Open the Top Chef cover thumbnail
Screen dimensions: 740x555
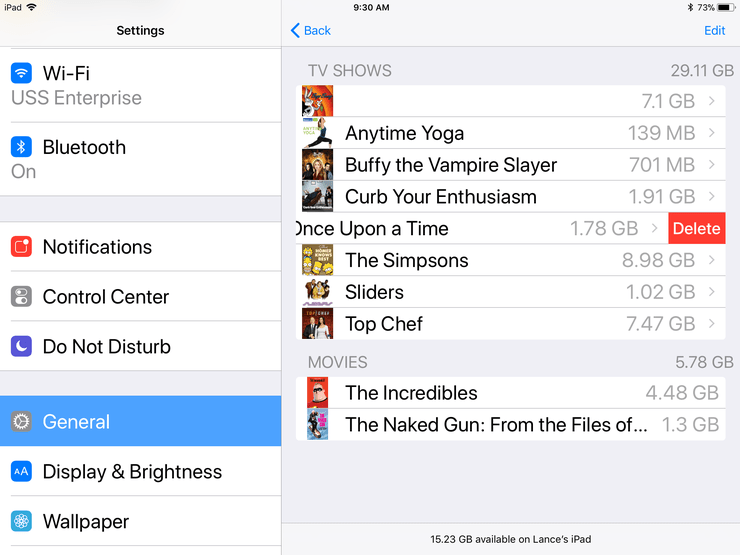pyautogui.click(x=318, y=324)
